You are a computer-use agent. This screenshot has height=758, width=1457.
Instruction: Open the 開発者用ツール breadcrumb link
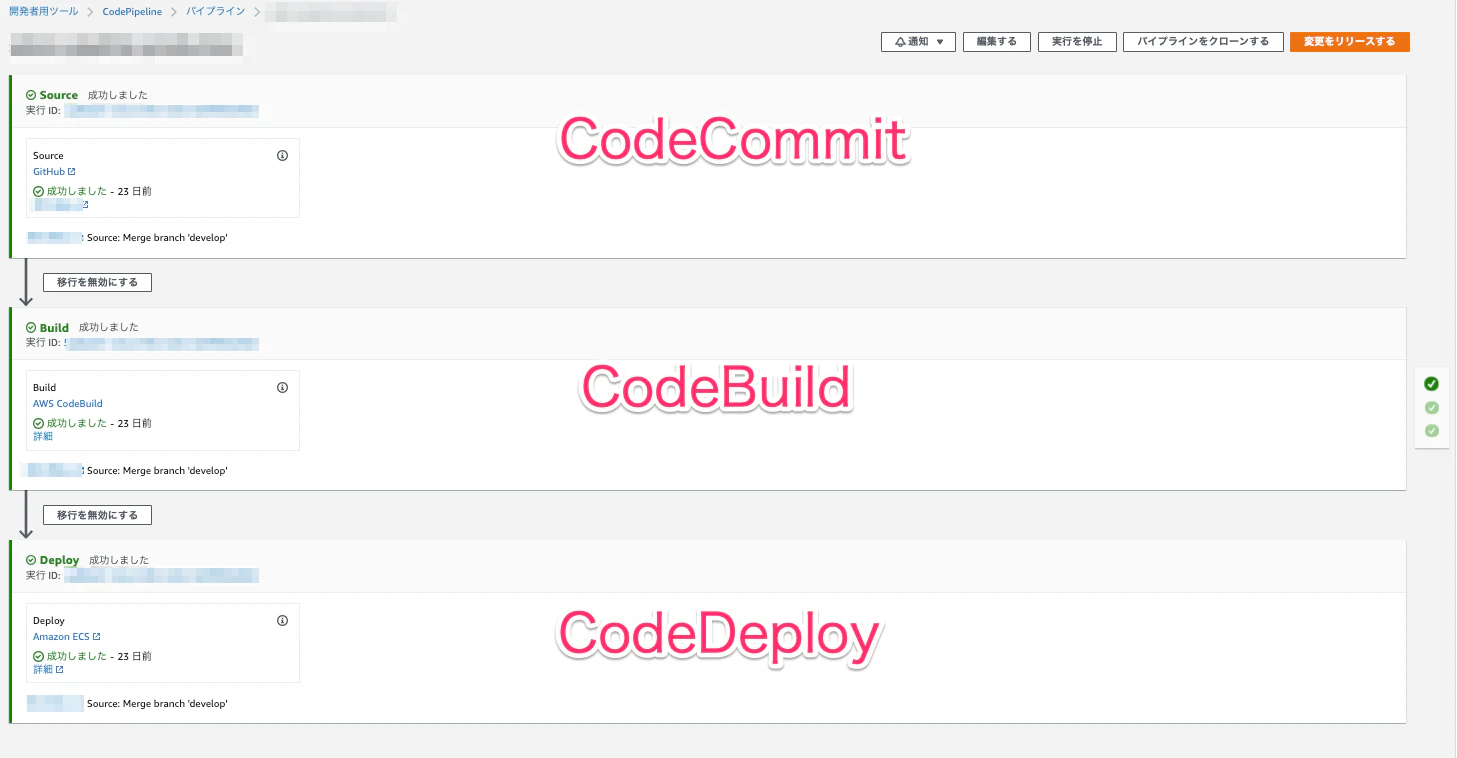pyautogui.click(x=44, y=12)
